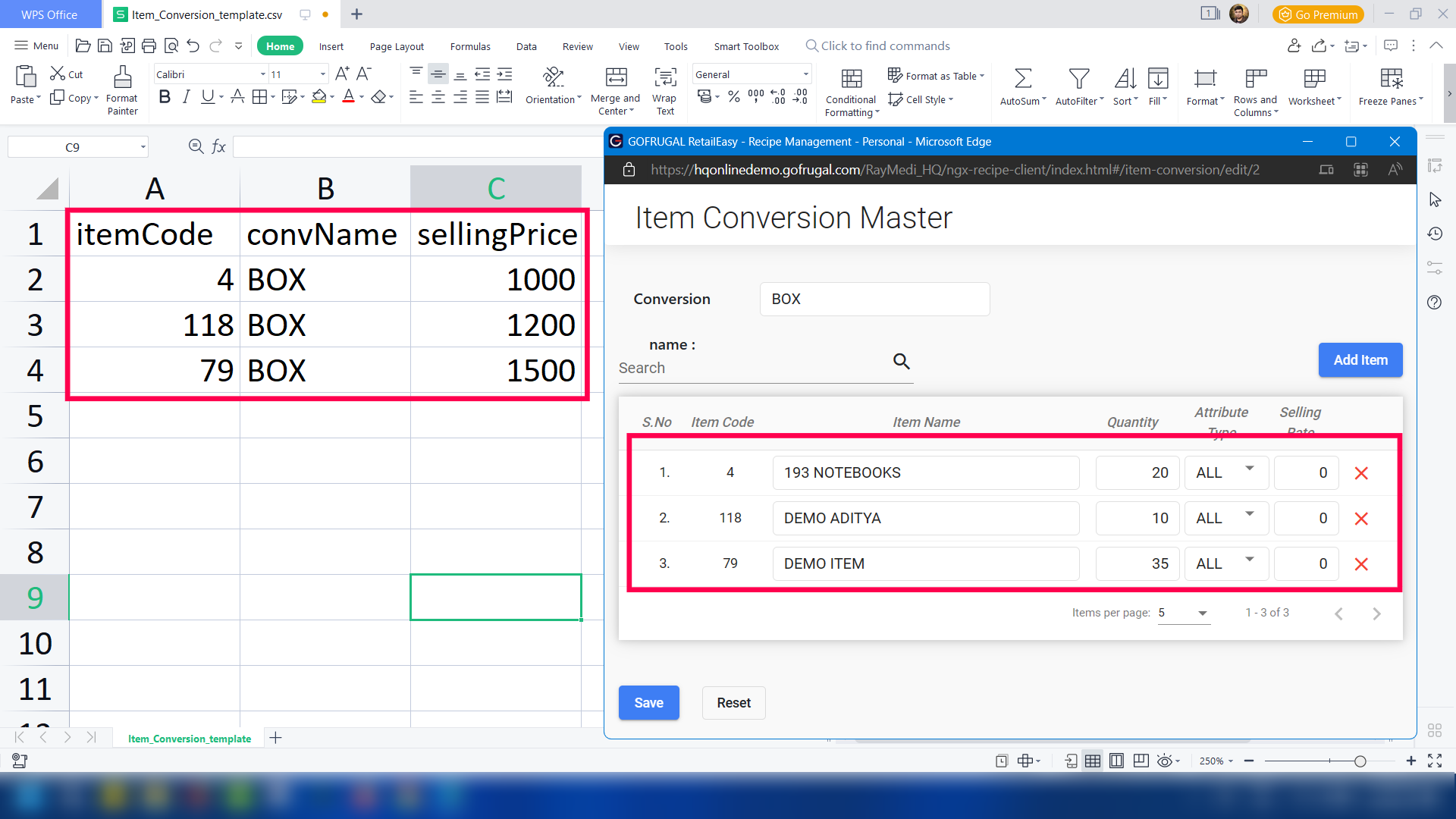Screen dimensions: 1456x819
Task: Toggle italic formatting
Action: (x=186, y=97)
